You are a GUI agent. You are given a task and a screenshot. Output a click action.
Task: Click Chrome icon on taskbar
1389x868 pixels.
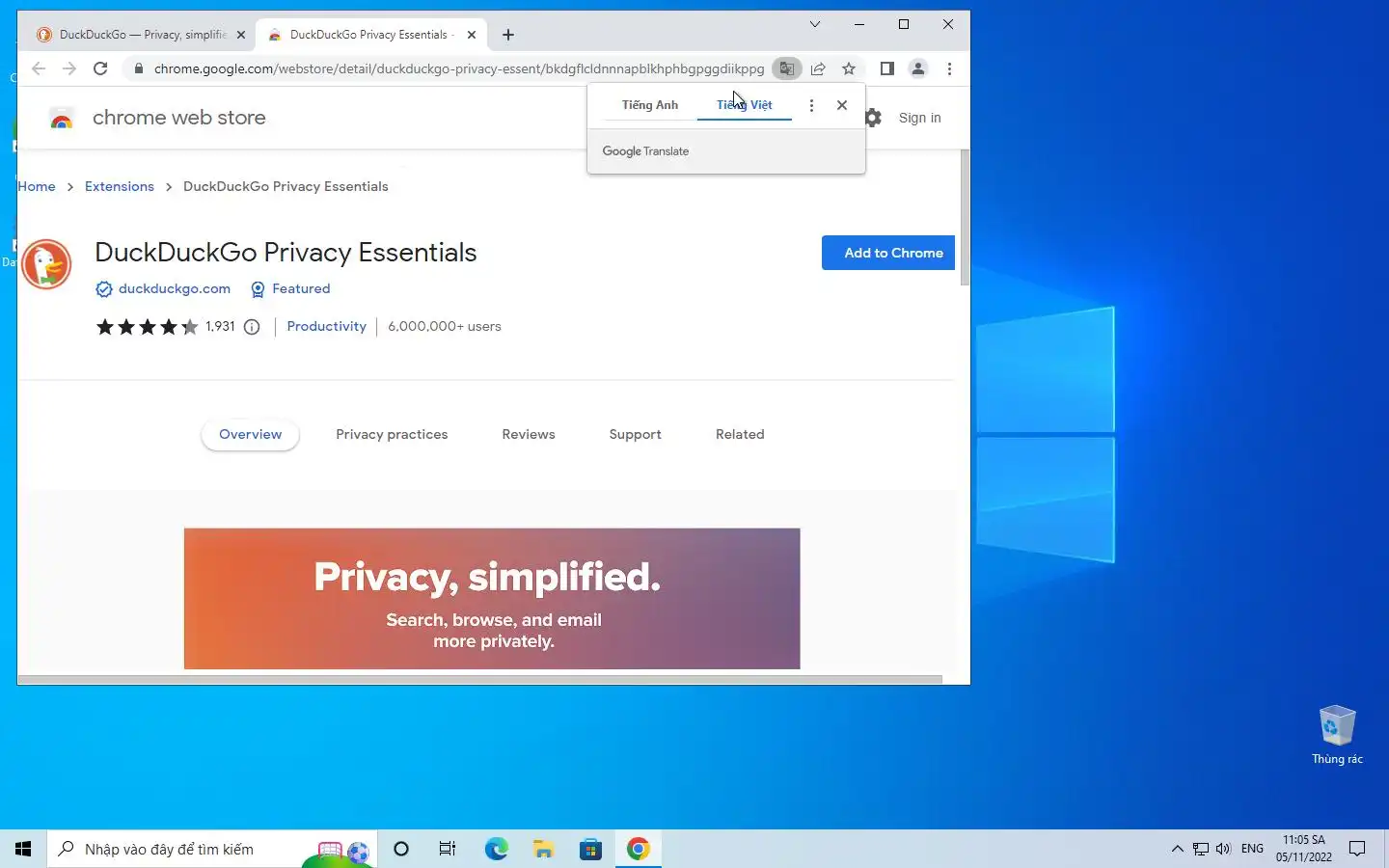coord(638,849)
